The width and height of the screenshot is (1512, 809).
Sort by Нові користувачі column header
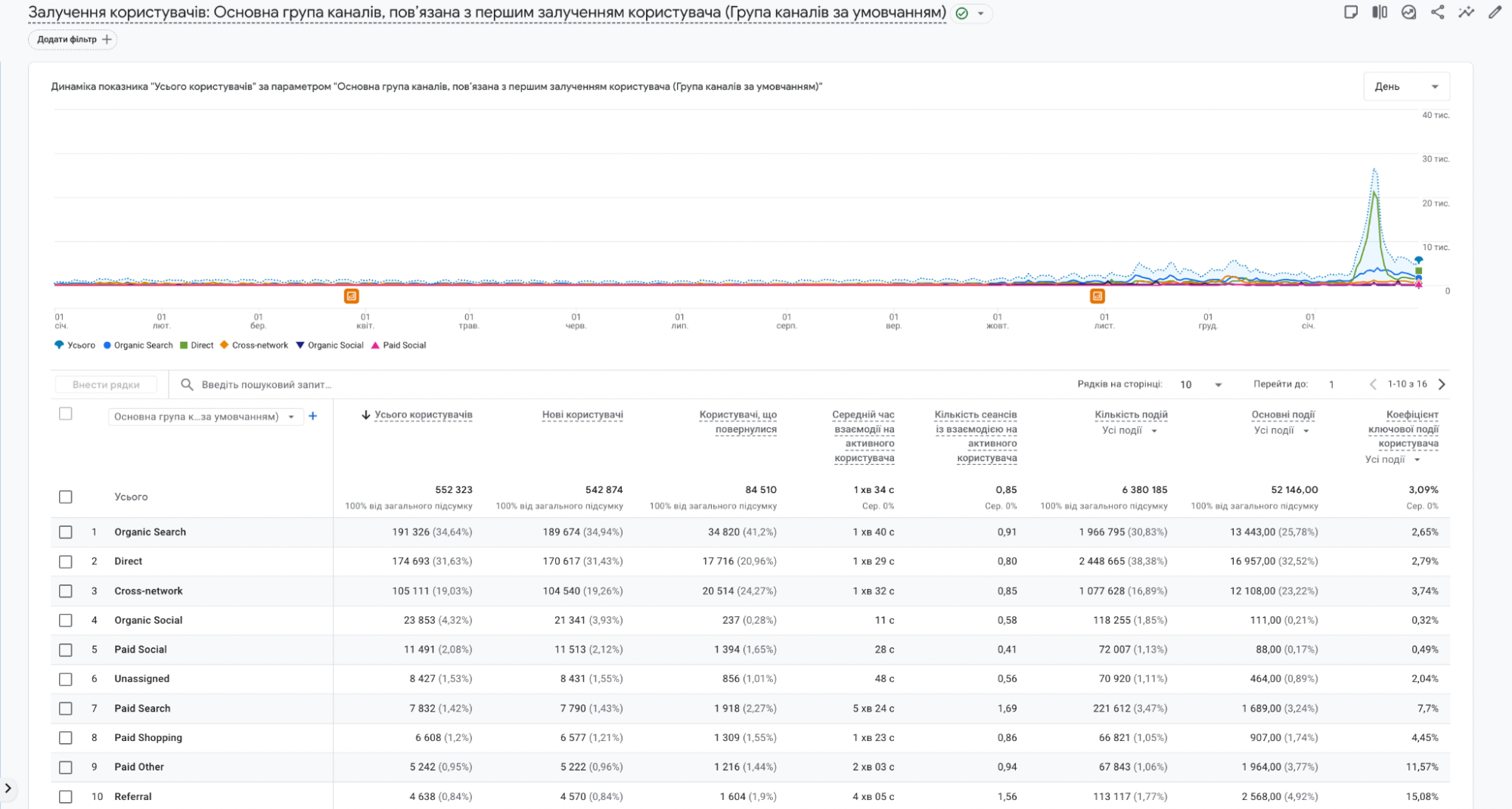(x=582, y=414)
